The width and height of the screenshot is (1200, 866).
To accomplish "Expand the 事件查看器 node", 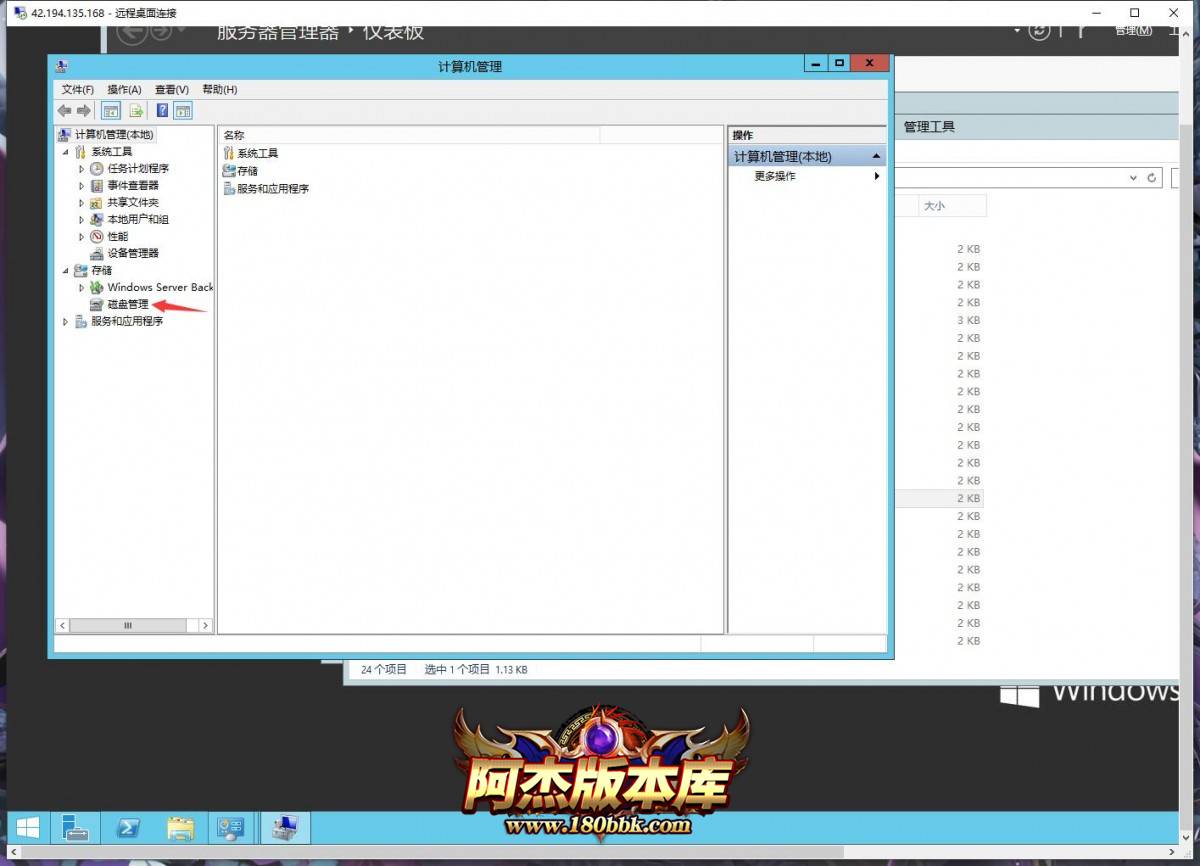I will click(82, 185).
